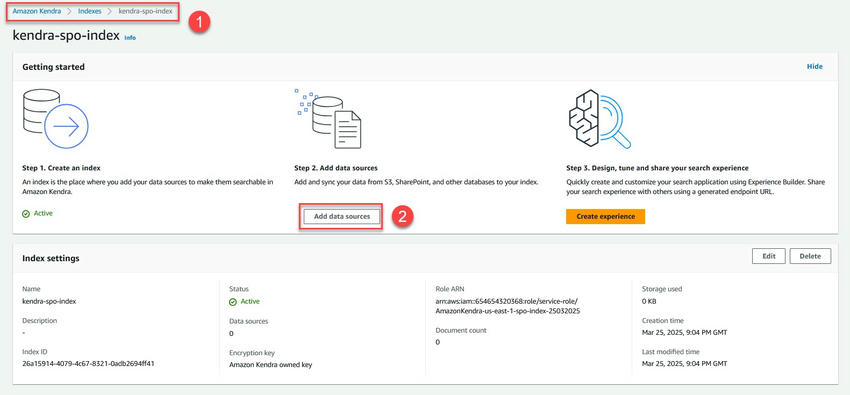Click Amazon Kendra owned key encryption value

271,365
